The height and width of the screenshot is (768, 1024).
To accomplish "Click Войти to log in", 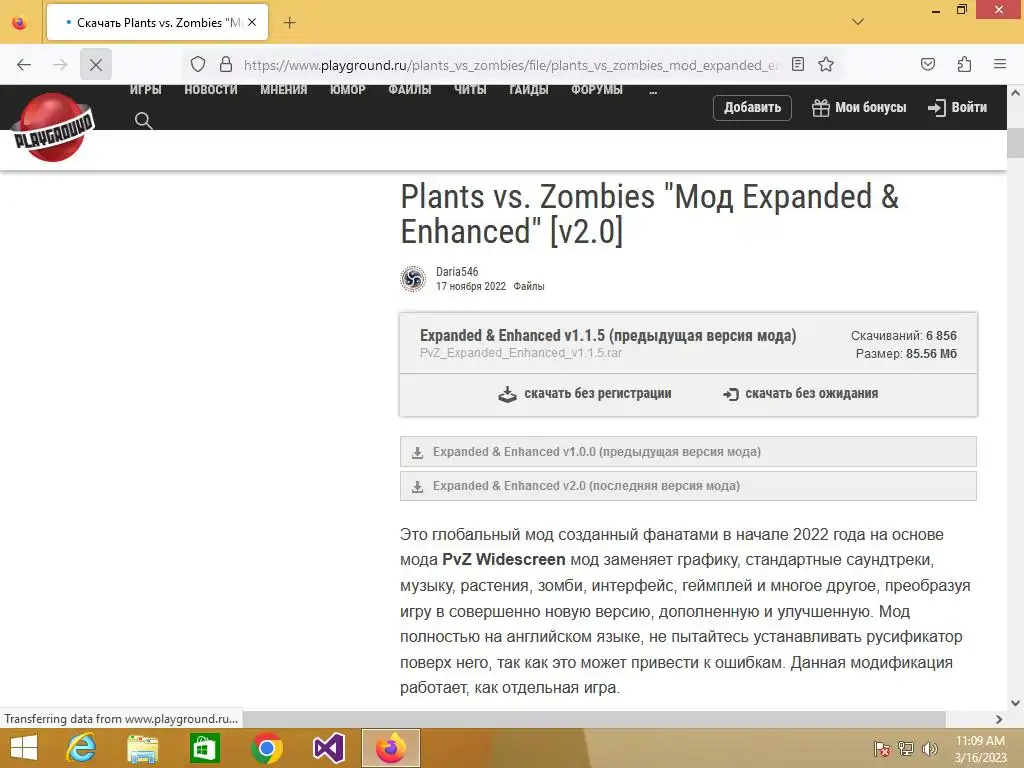I will [957, 108].
